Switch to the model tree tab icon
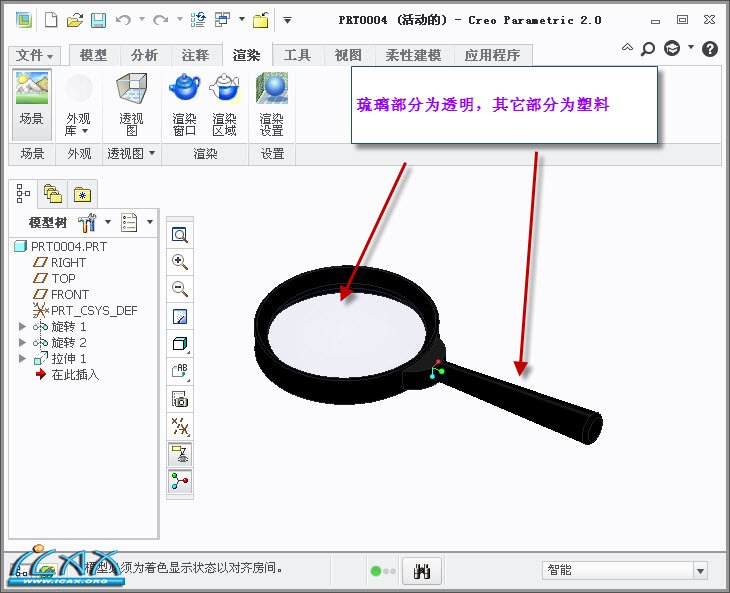Viewport: 730px width, 593px height. [22, 194]
